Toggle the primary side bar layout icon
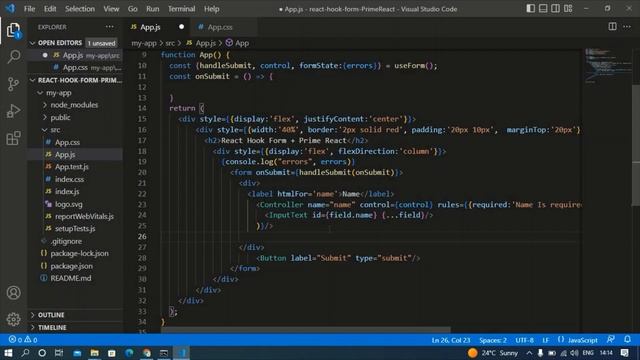This screenshot has width=640, height=360. (x=530, y=8)
